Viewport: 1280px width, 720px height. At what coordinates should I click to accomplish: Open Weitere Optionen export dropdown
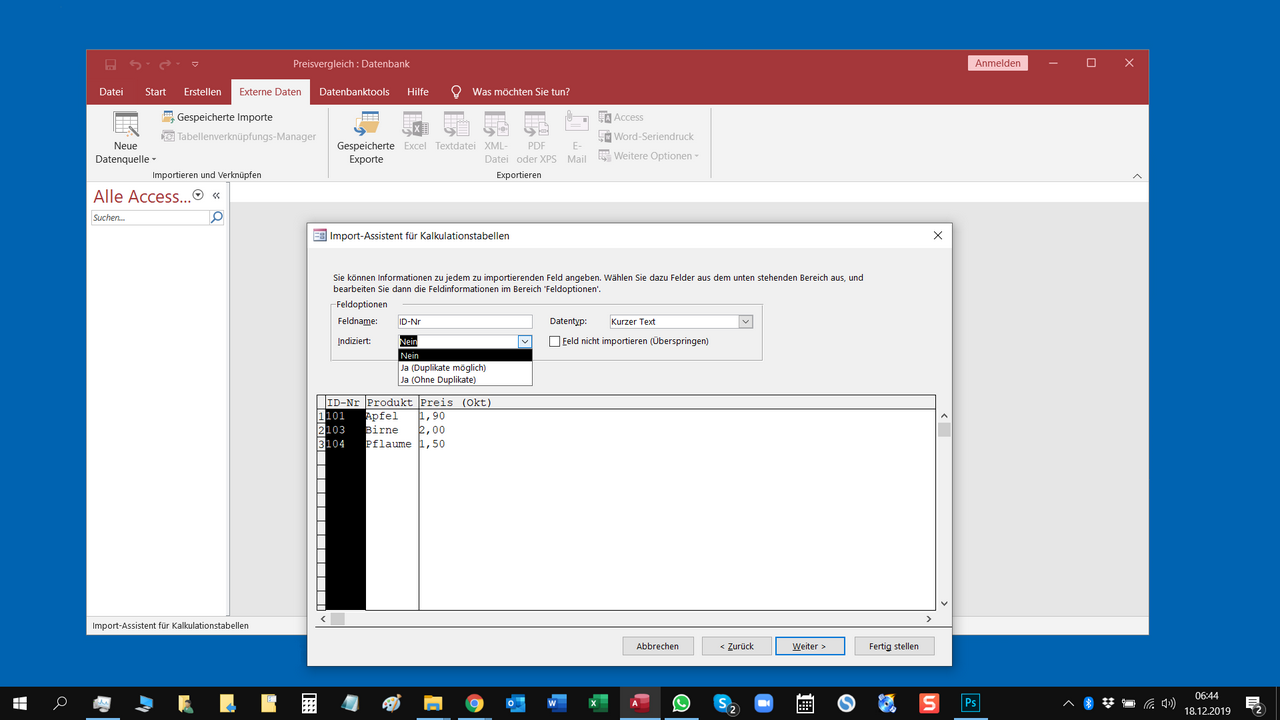click(649, 155)
